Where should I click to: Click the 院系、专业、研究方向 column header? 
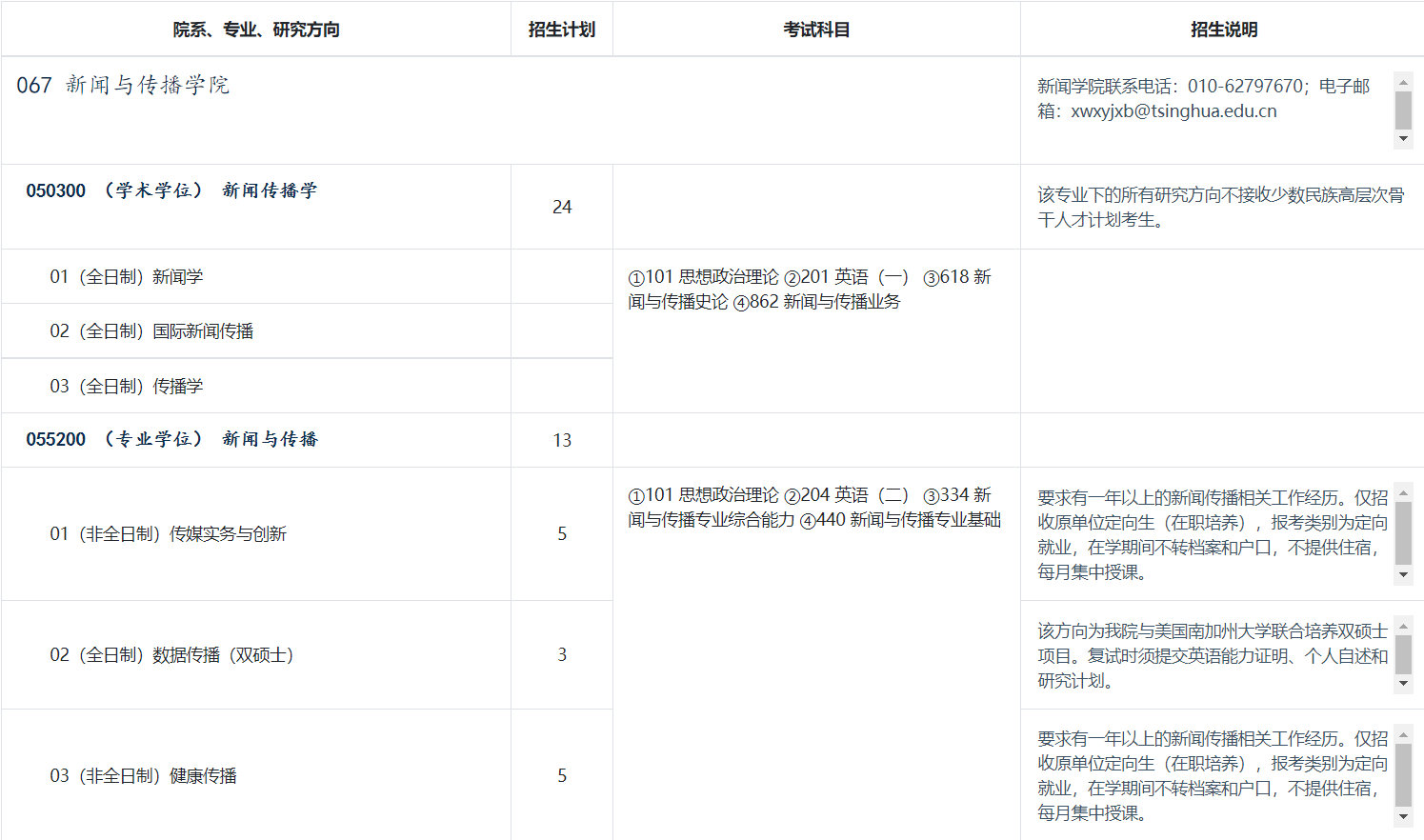256,30
